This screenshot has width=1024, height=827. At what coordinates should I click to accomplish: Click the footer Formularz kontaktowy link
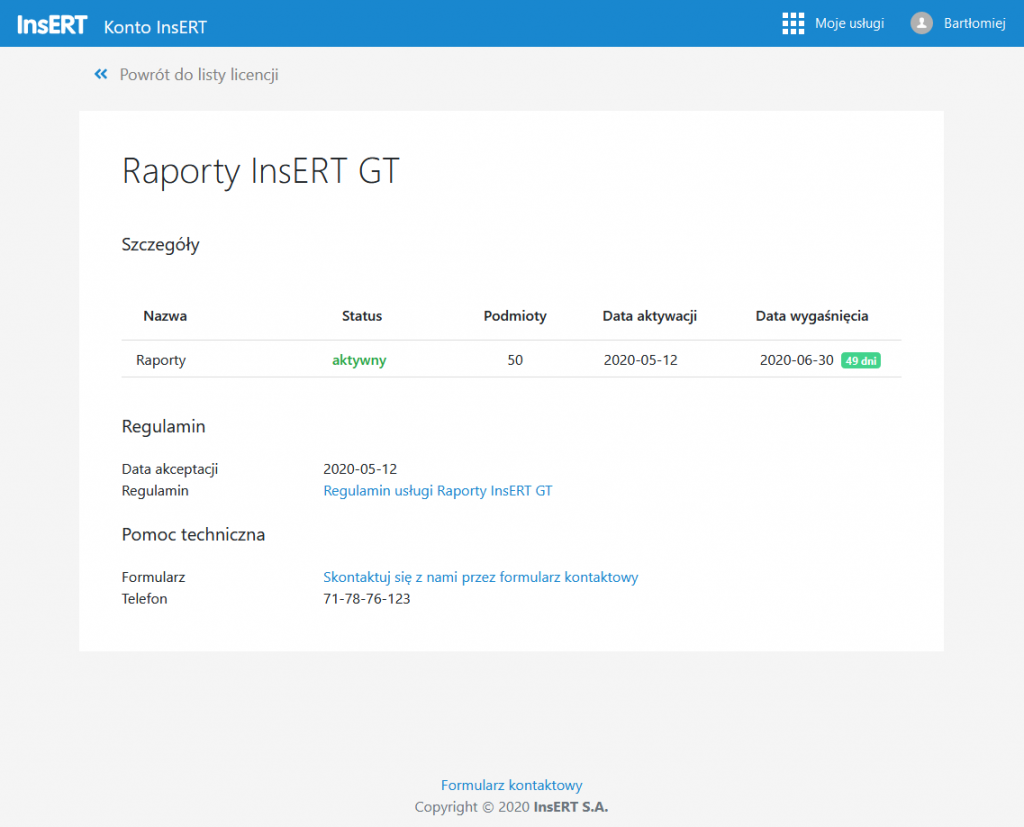511,785
